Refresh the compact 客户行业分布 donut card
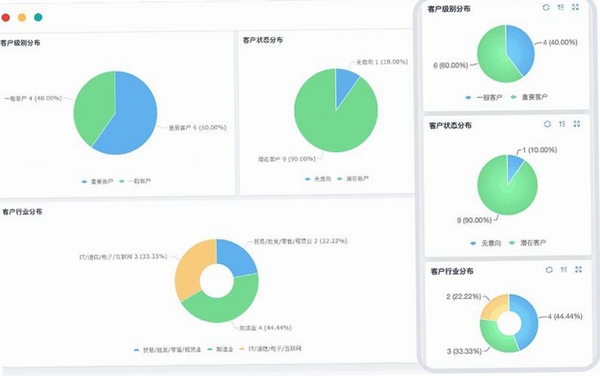This screenshot has width=600, height=376. coord(549,270)
